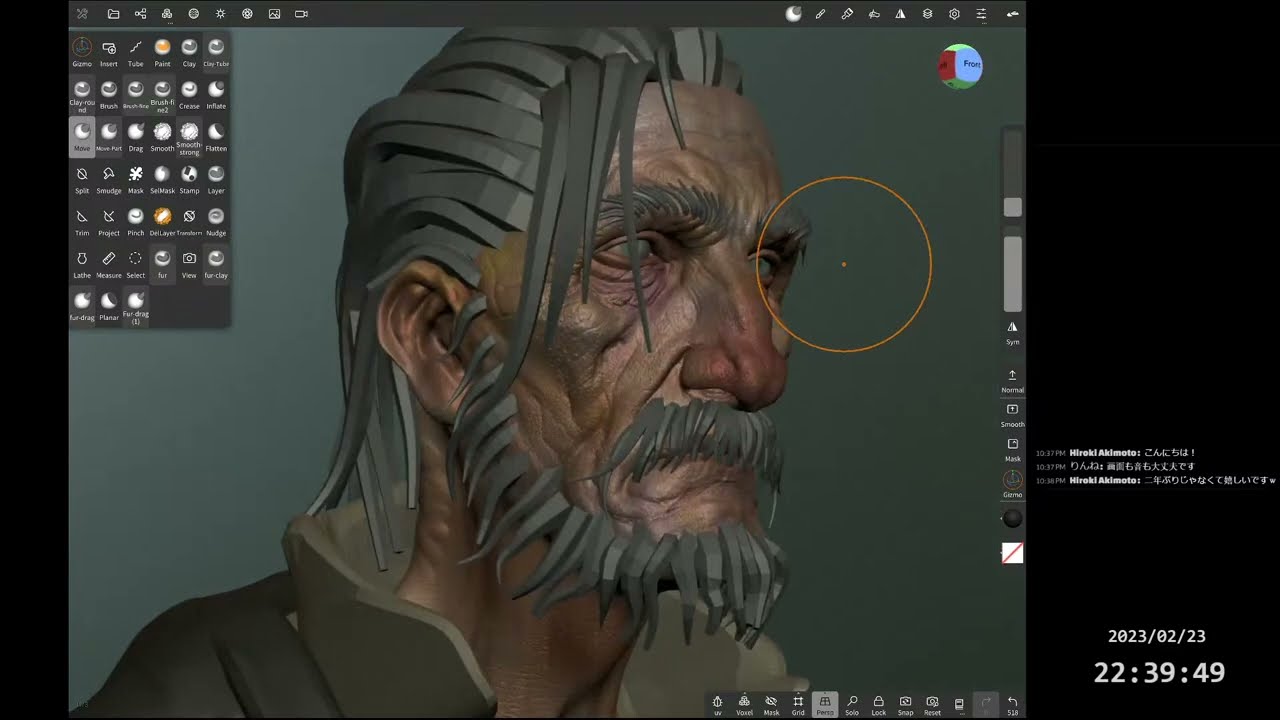The image size is (1280, 720).
Task: Toggle the Smooth shortcut on right sidebar
Action: tap(1012, 415)
